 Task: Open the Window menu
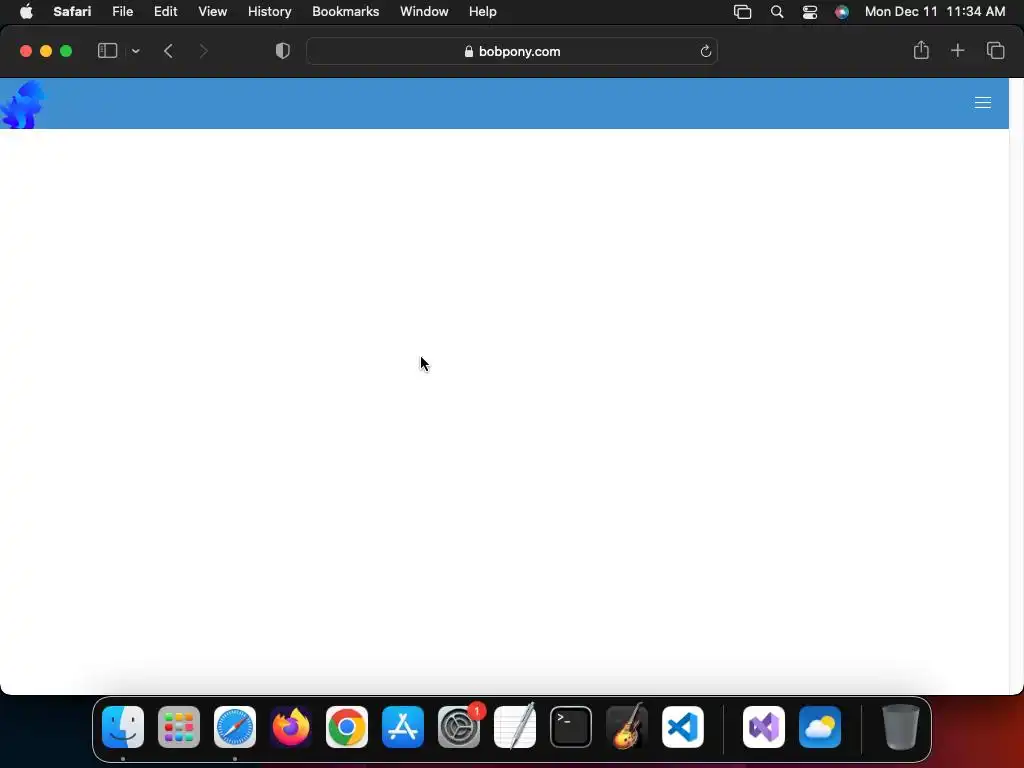[x=424, y=12]
